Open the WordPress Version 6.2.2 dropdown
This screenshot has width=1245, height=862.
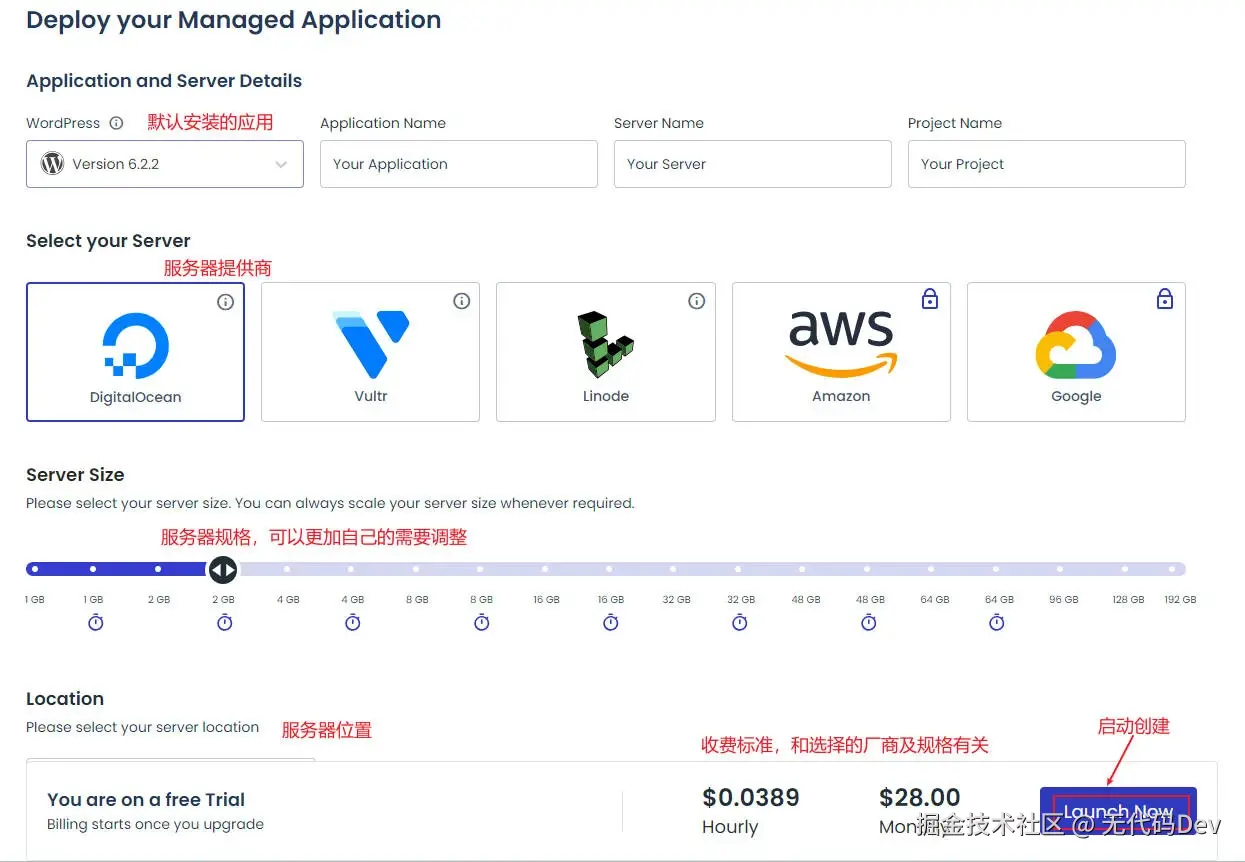tap(165, 164)
